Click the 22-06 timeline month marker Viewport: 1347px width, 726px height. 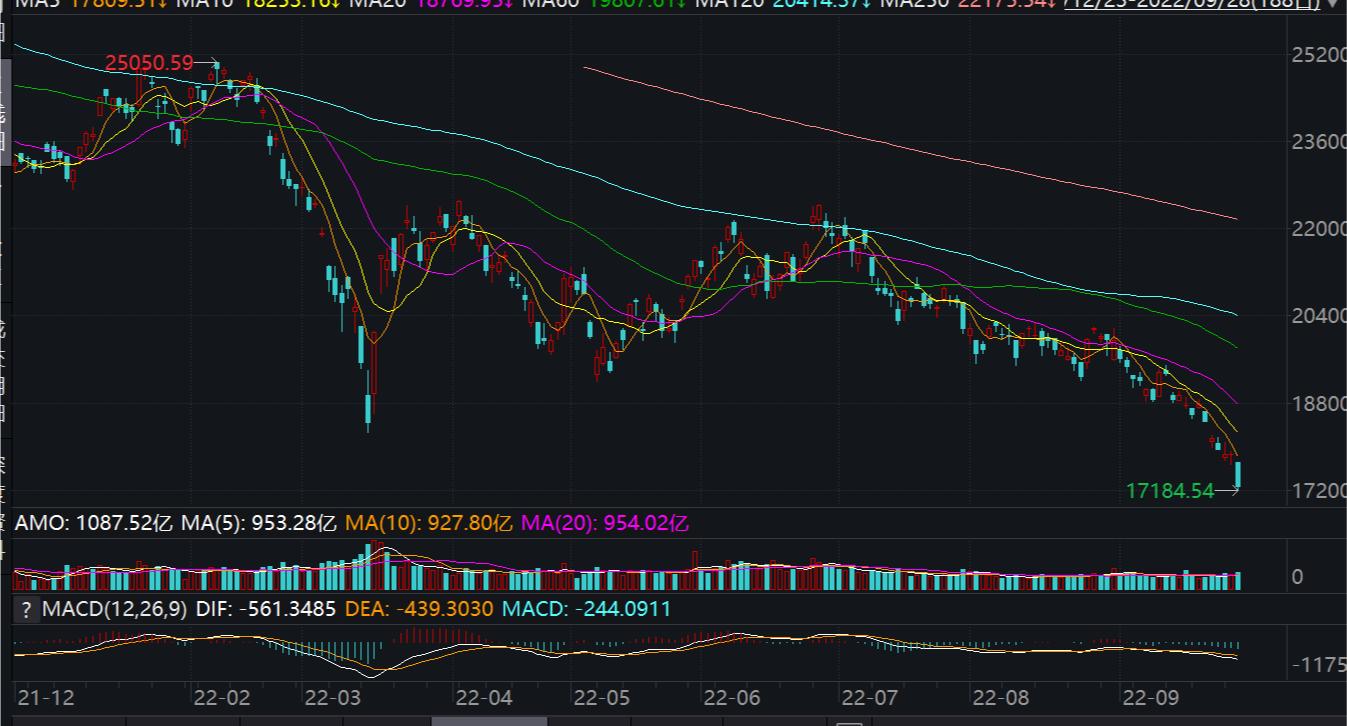point(735,697)
